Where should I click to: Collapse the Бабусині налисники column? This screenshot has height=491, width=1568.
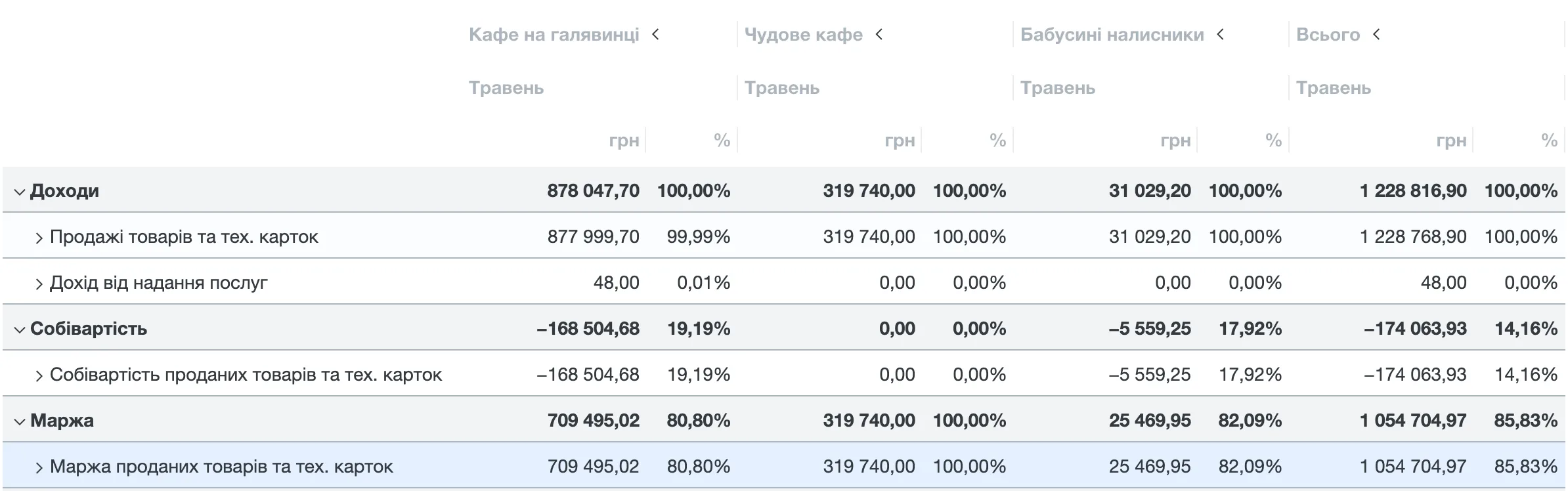1221,34
